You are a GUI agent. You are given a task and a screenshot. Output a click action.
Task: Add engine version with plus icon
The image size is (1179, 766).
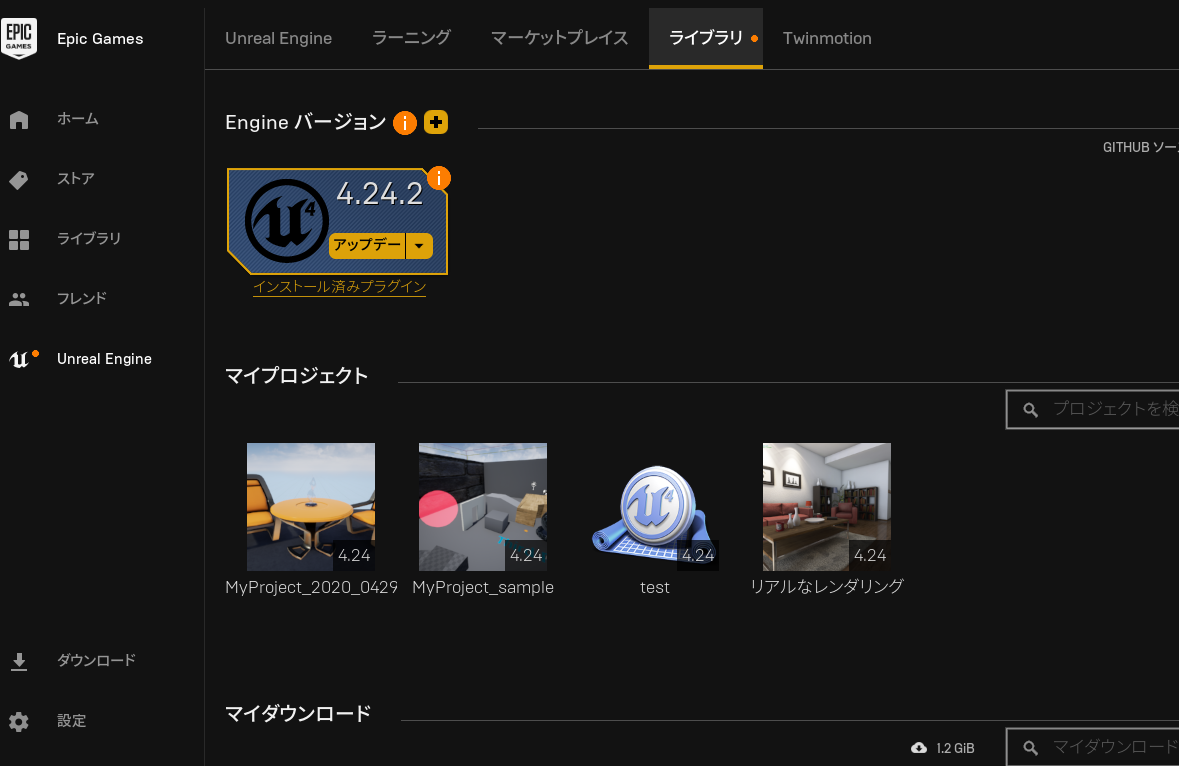pos(436,122)
